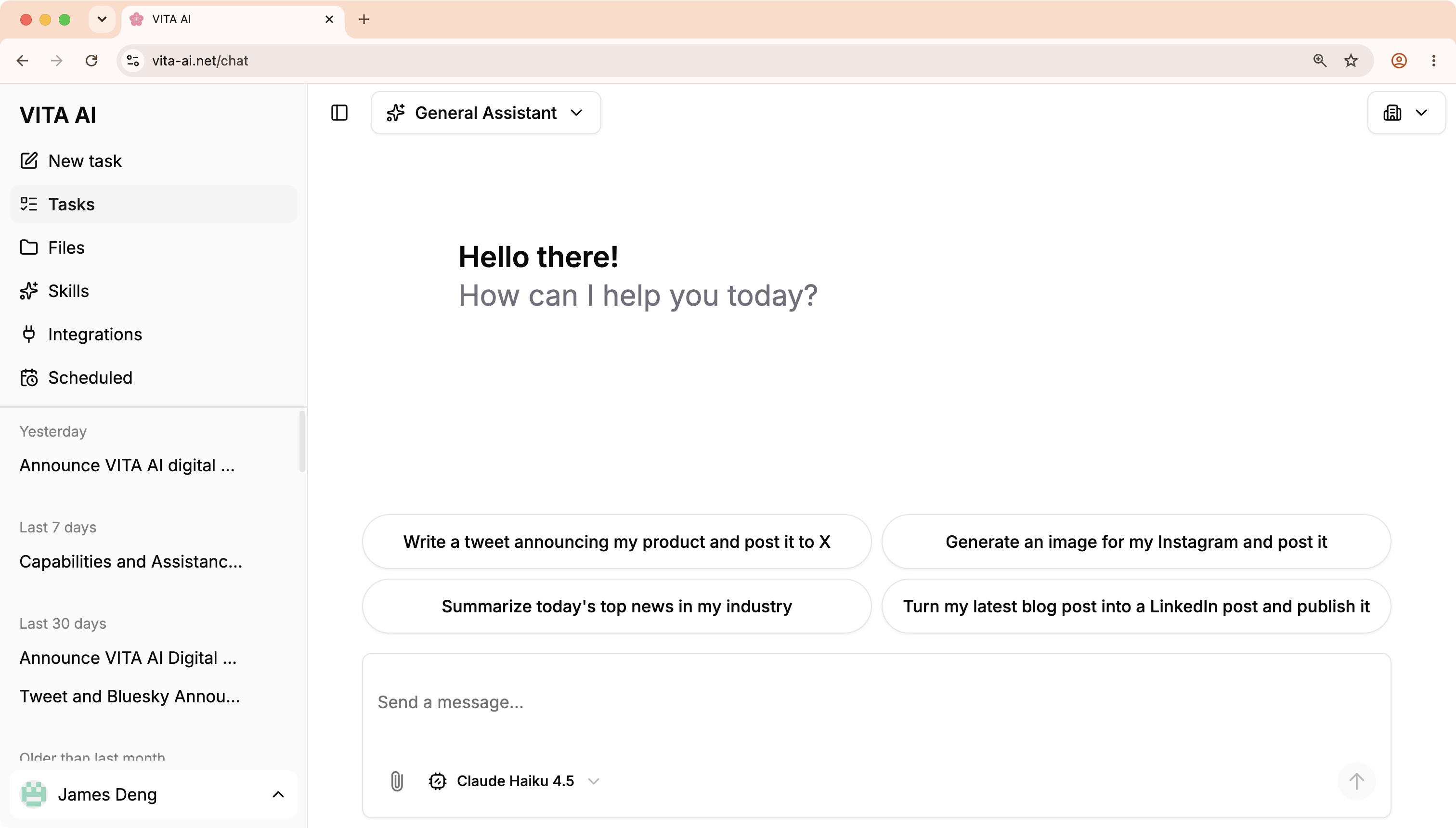This screenshot has height=828, width=1456.
Task: Open the General Assistant dropdown
Action: click(x=486, y=113)
